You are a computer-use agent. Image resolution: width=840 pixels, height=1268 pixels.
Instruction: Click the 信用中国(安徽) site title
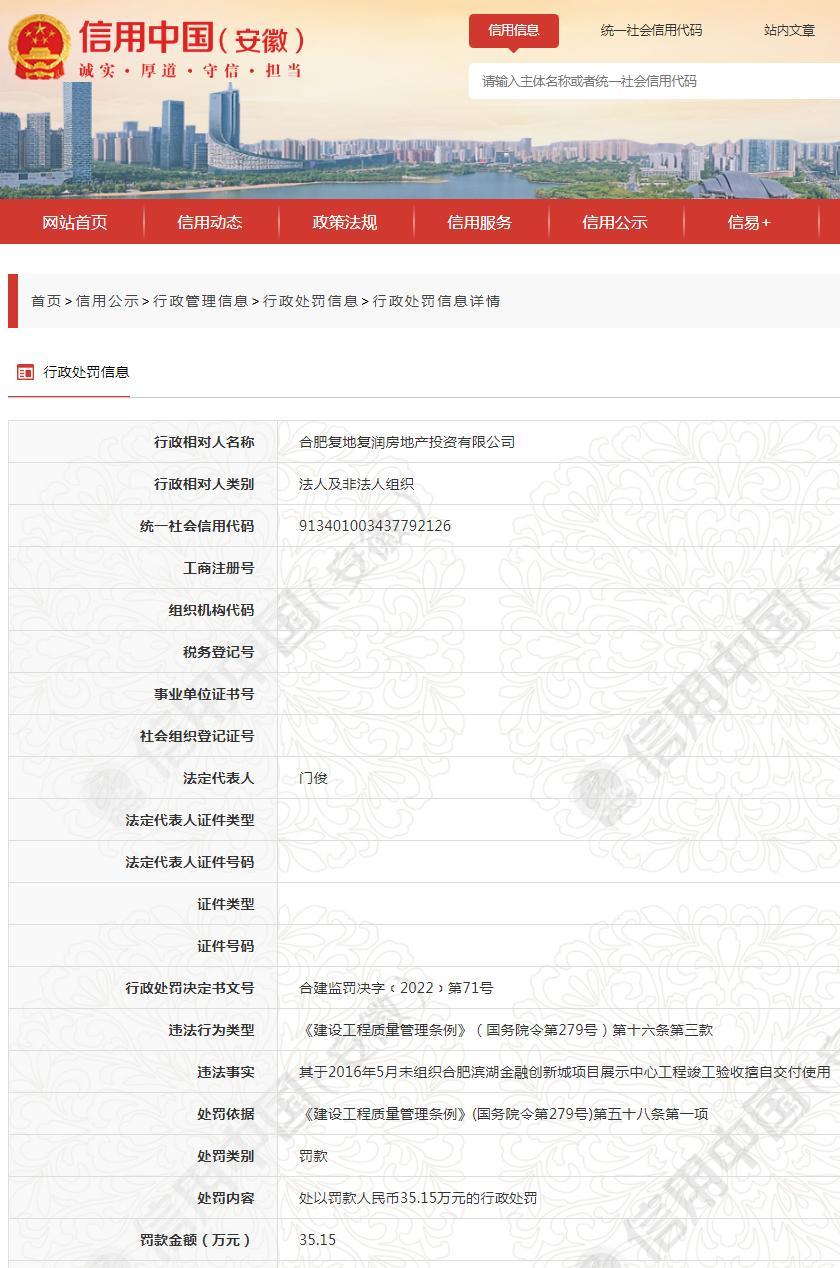coord(192,37)
